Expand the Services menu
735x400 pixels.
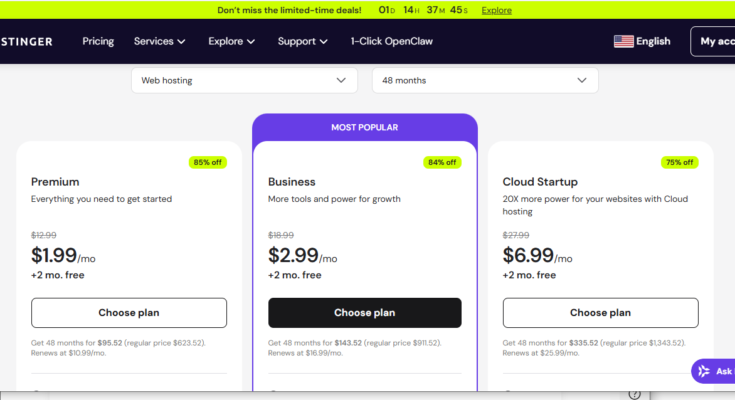pyautogui.click(x=159, y=41)
